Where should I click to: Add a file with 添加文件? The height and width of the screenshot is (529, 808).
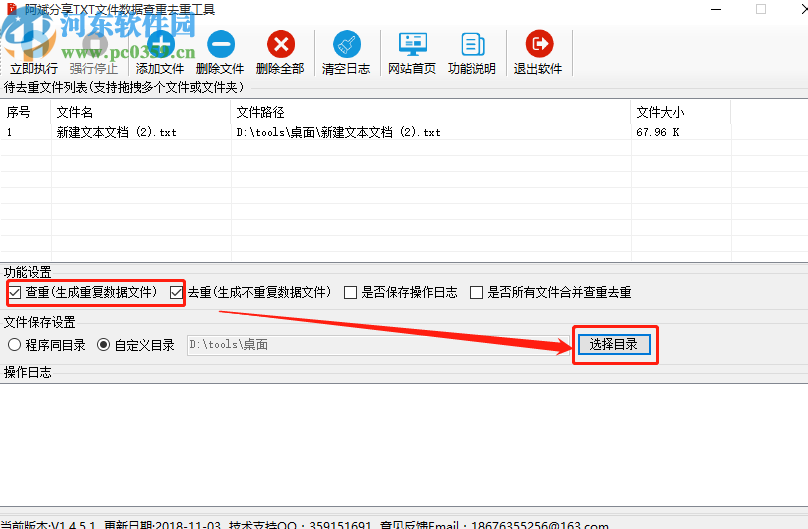tap(160, 54)
